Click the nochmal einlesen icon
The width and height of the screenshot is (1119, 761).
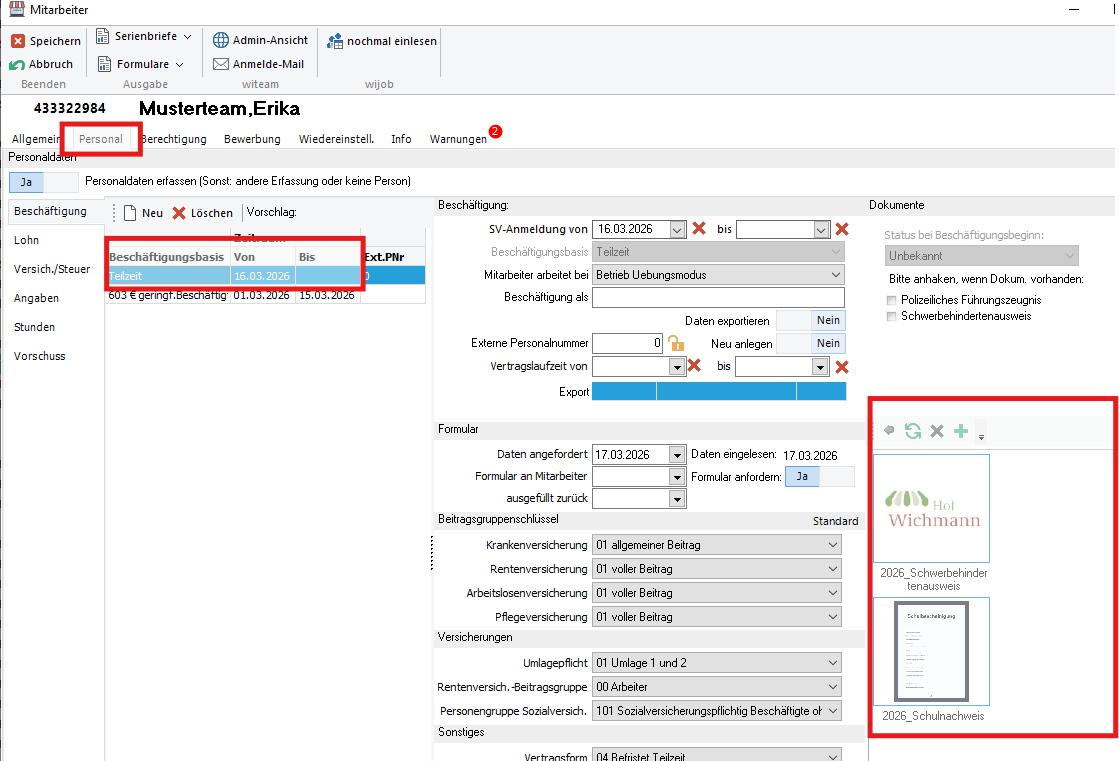335,41
